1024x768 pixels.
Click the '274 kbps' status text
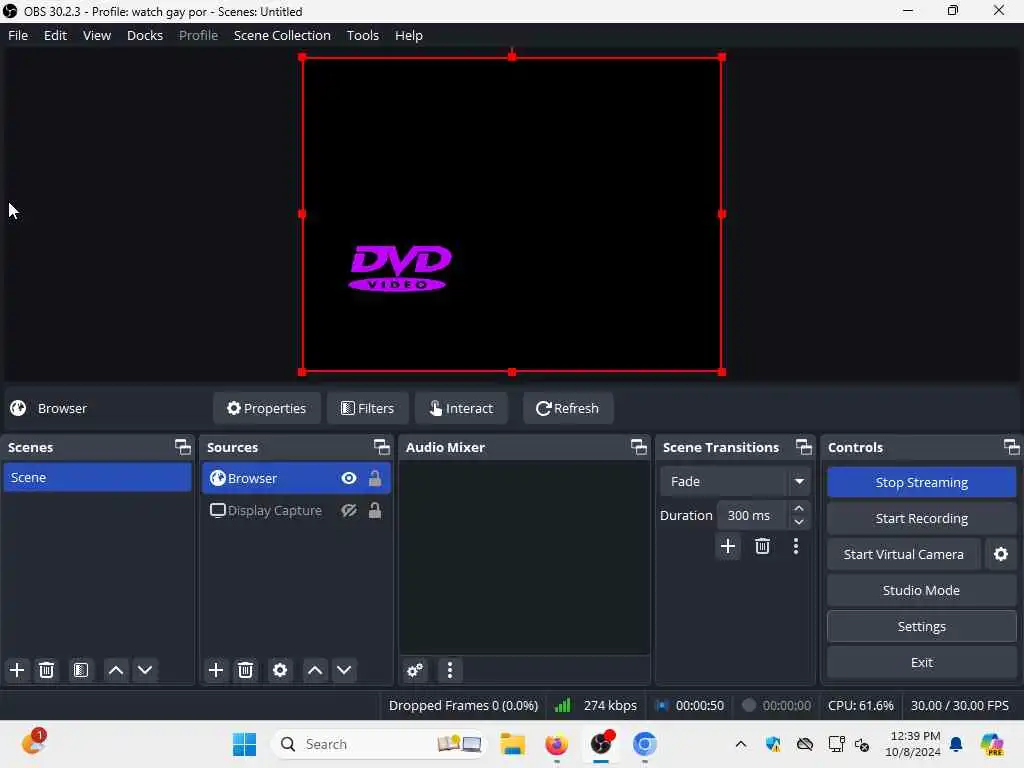point(610,705)
